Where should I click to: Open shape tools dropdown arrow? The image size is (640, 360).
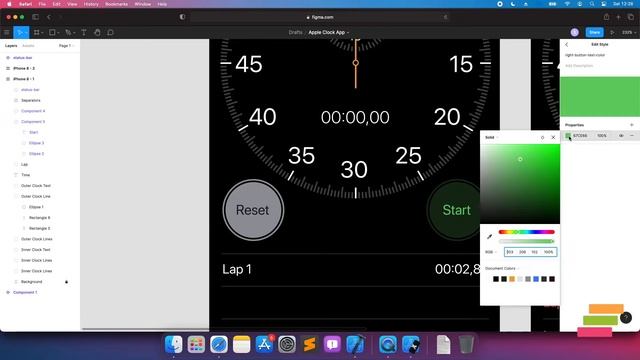click(x=58, y=33)
